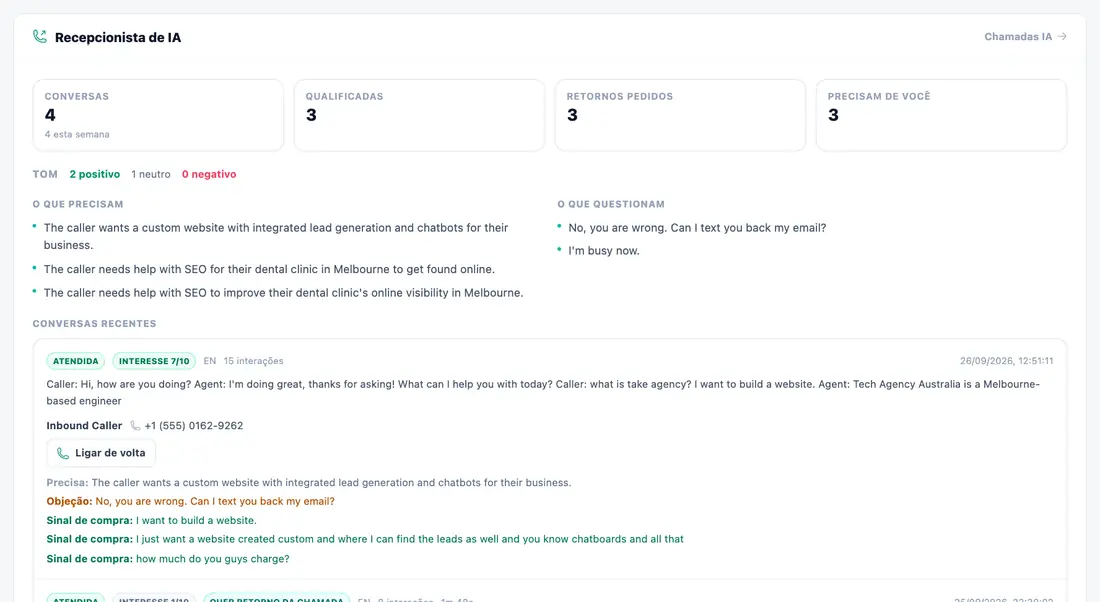
Task: Click the Interesse 7/10 badge
Action: pyautogui.click(x=154, y=361)
